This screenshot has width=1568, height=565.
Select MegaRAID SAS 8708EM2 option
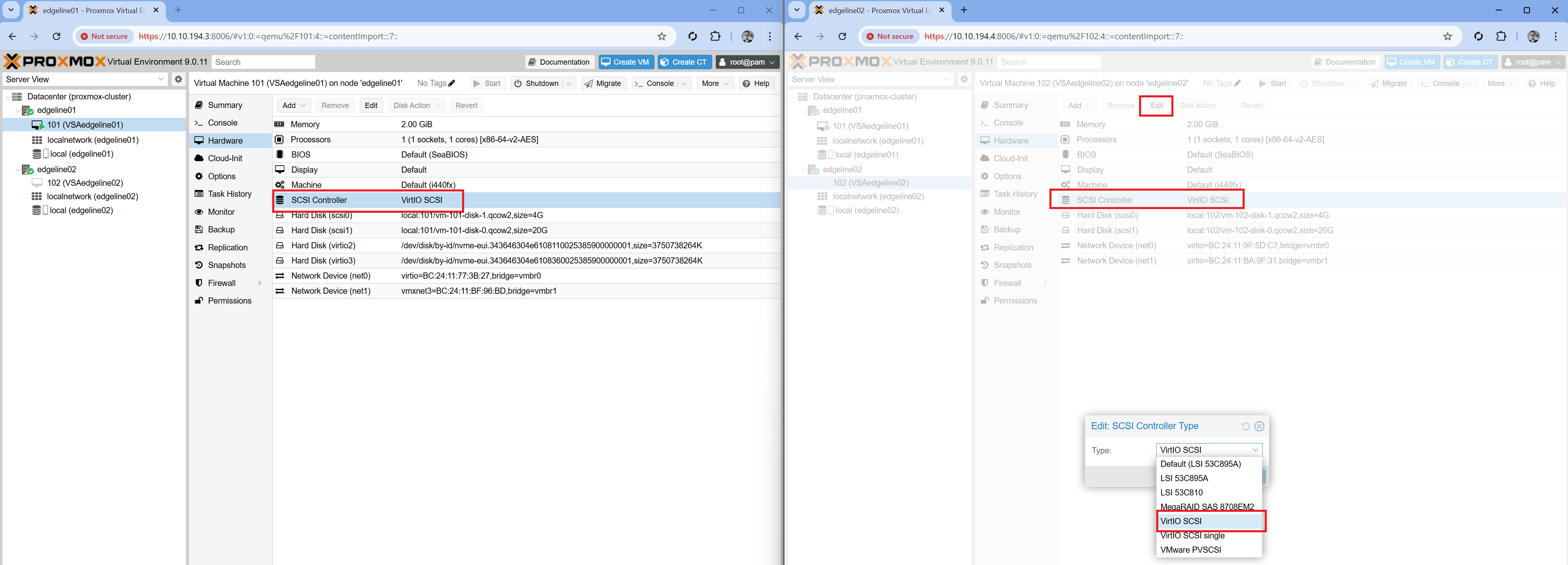click(1209, 506)
